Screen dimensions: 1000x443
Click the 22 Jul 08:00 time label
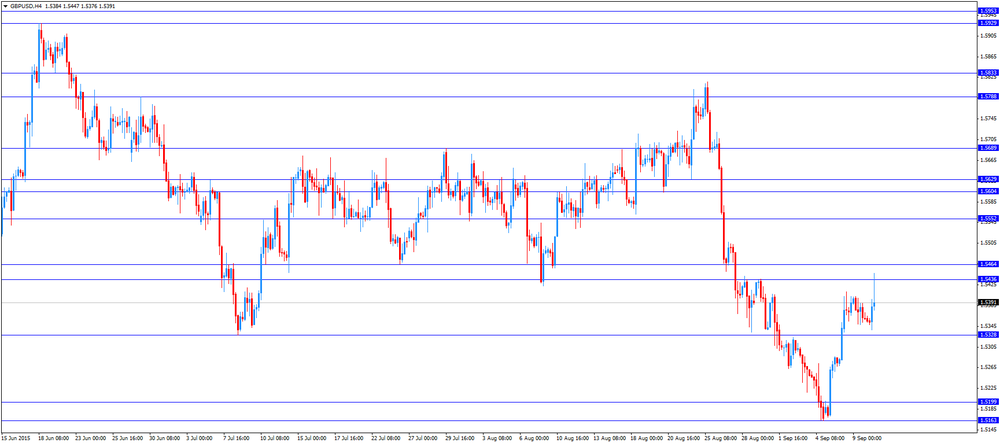coord(386,439)
